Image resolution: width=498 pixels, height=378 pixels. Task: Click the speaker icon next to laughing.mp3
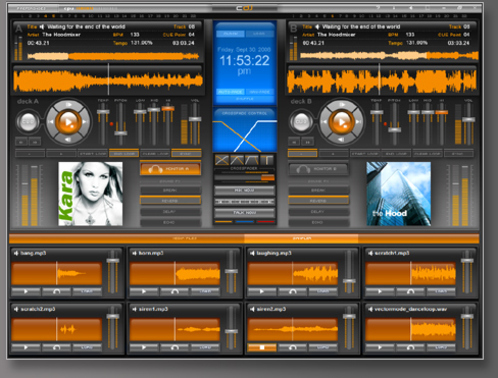click(252, 253)
